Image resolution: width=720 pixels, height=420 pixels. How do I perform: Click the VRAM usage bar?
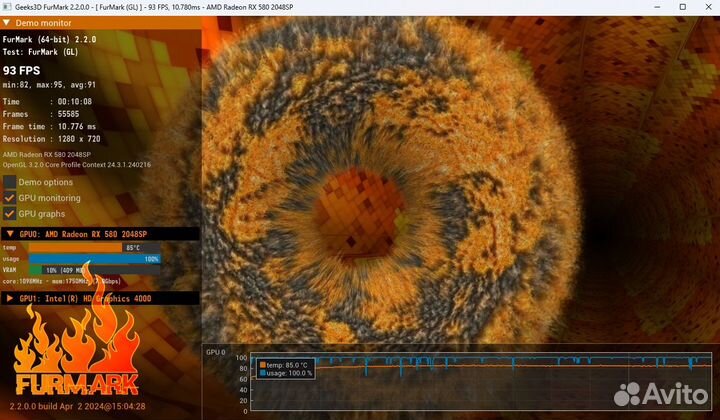(95, 270)
